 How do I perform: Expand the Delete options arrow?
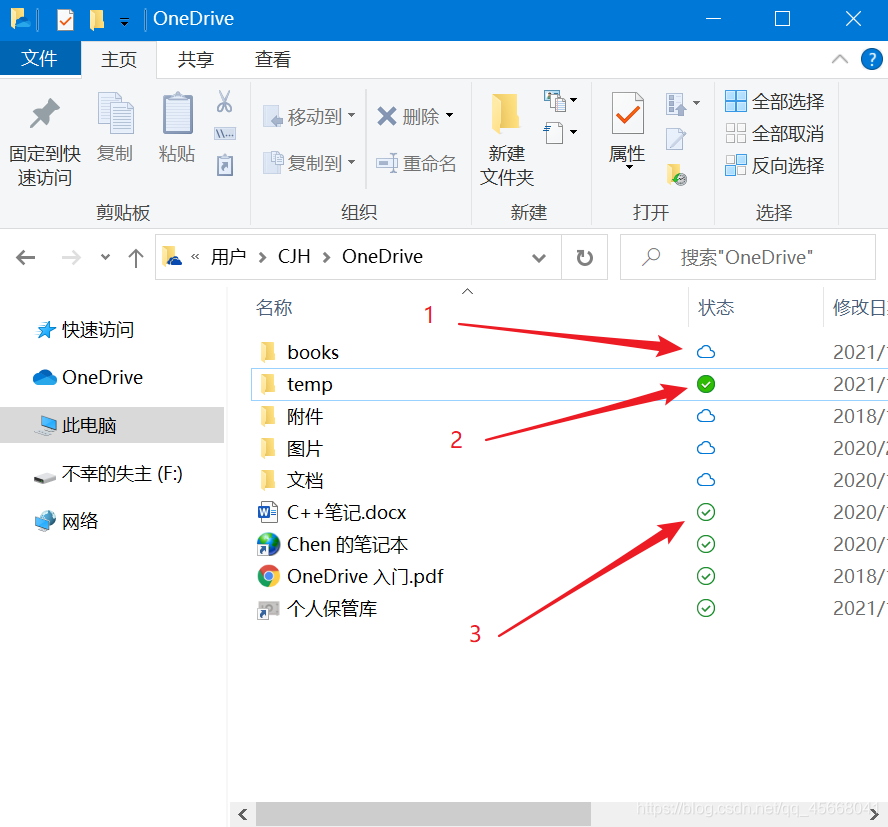coord(450,115)
